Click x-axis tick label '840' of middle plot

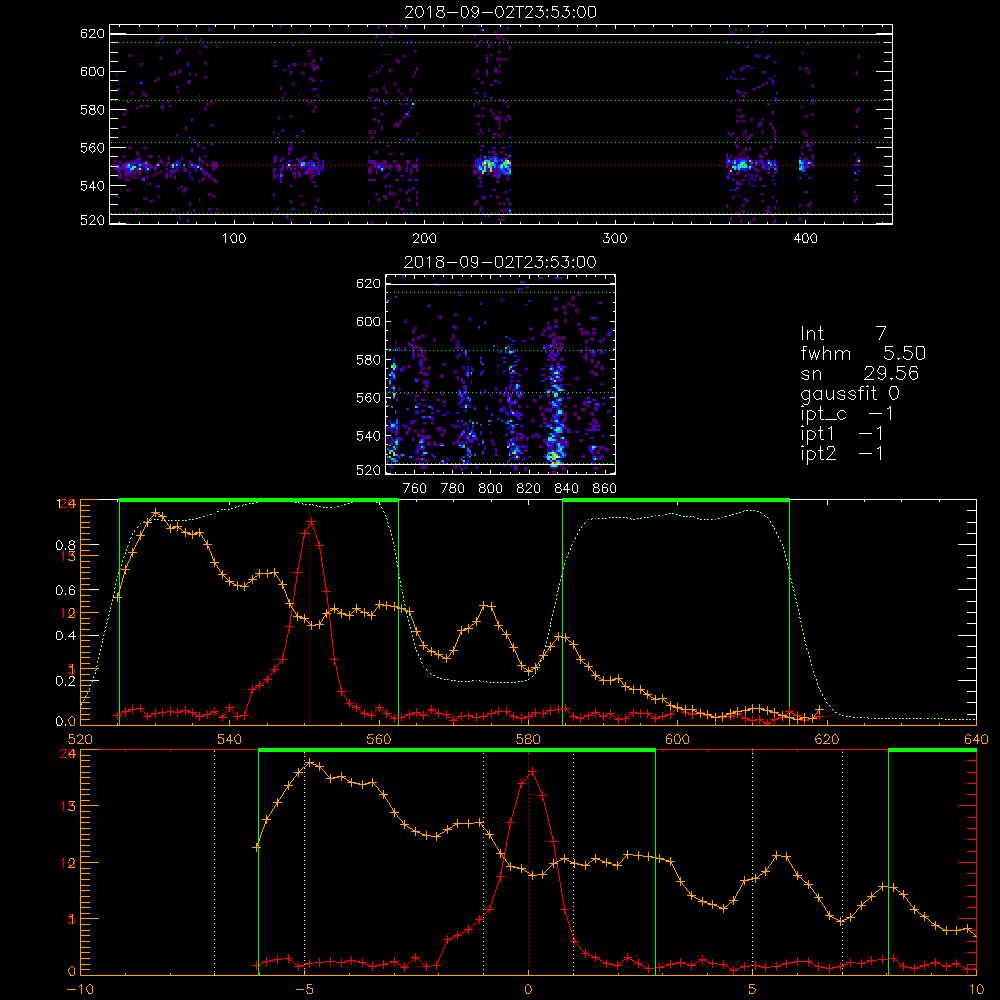tap(566, 489)
